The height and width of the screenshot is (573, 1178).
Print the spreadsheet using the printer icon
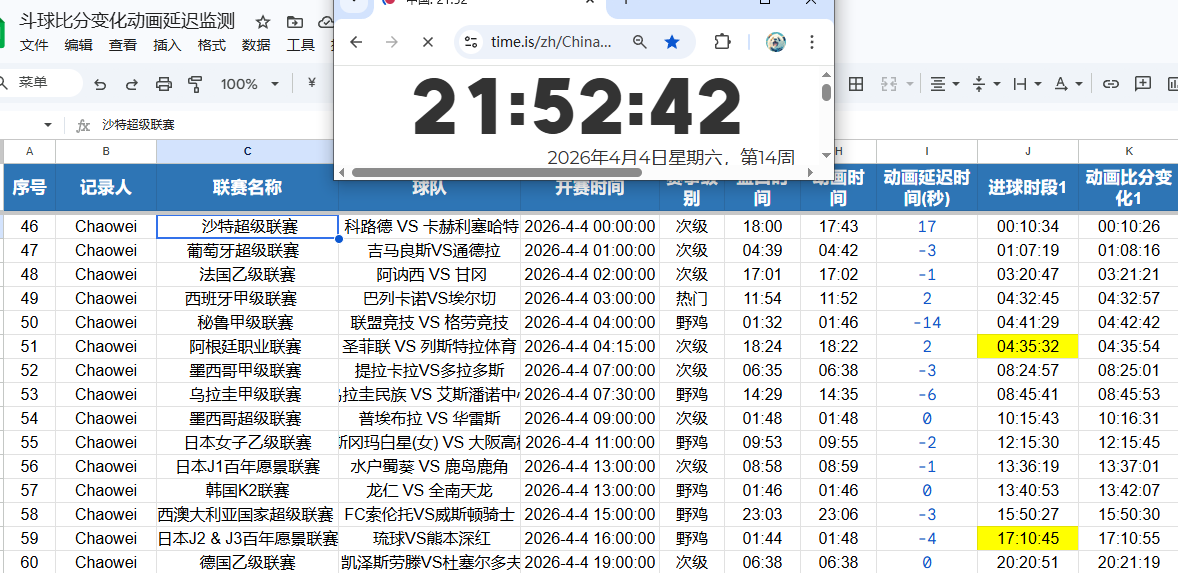163,84
